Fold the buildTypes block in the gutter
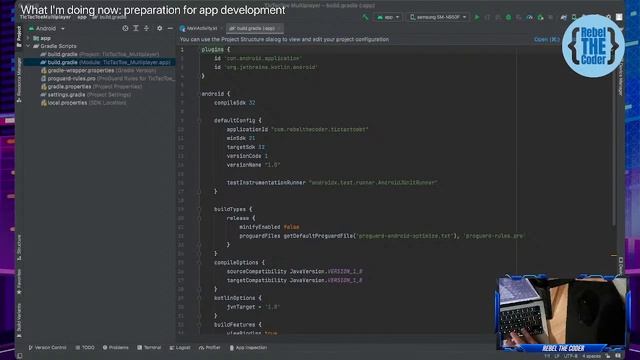The image size is (640, 360). pos(199,209)
